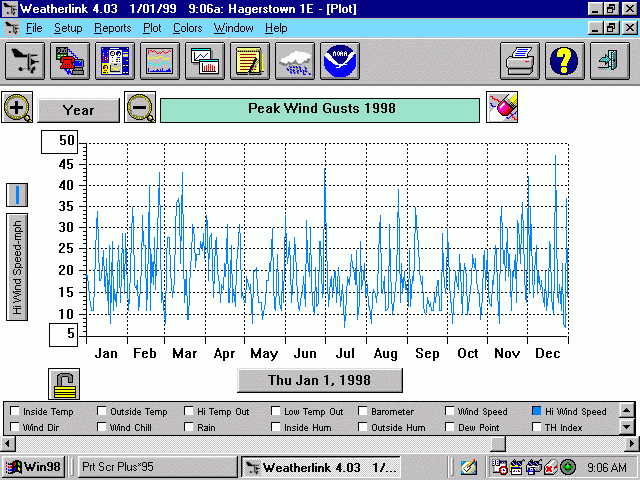Open the Help menu
This screenshot has width=640, height=480.
[276, 28]
